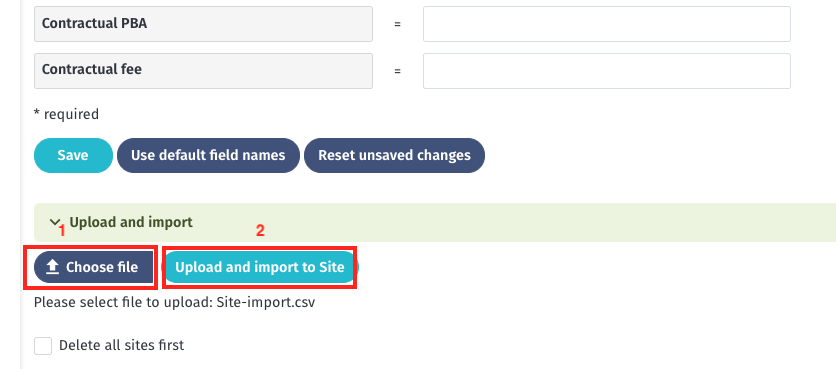Click the upload arrow icon on Choose file
836x369 pixels.
click(52, 267)
